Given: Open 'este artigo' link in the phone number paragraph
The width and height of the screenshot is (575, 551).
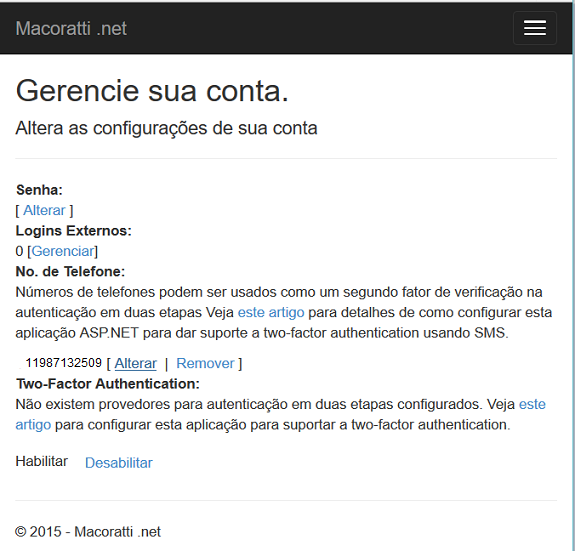Looking at the screenshot, I should click(271, 312).
